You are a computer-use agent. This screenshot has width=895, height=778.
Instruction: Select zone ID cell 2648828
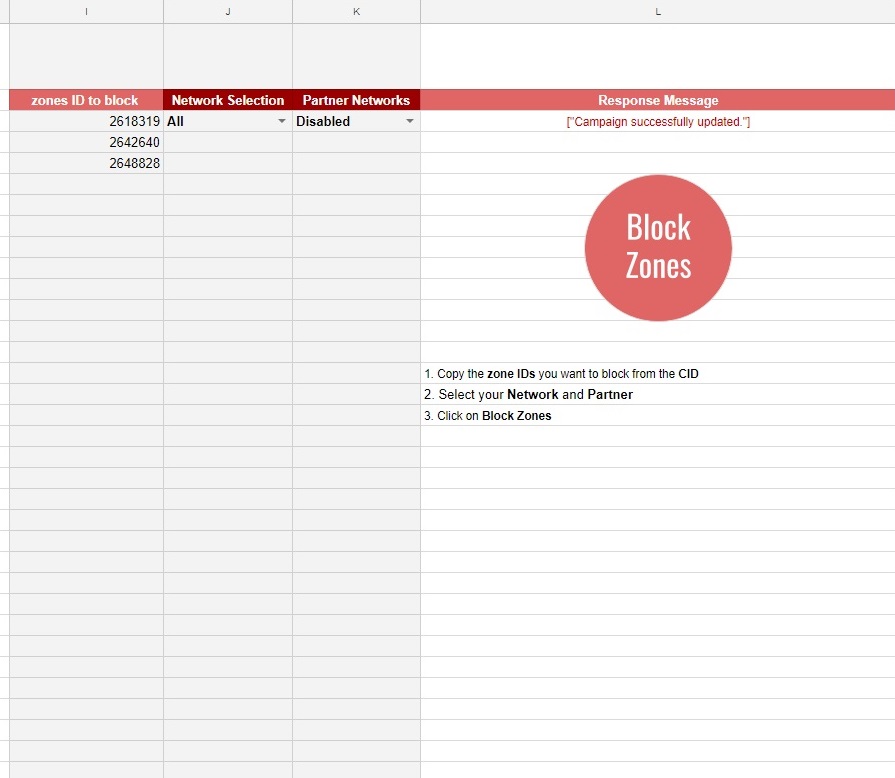click(86, 163)
